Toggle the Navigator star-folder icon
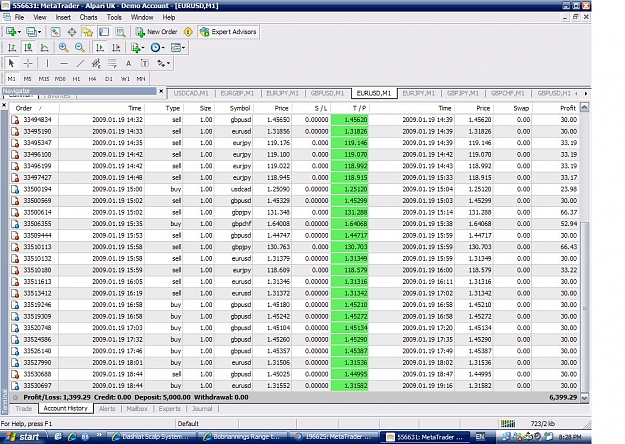This screenshot has width=625, height=444. 88,32
